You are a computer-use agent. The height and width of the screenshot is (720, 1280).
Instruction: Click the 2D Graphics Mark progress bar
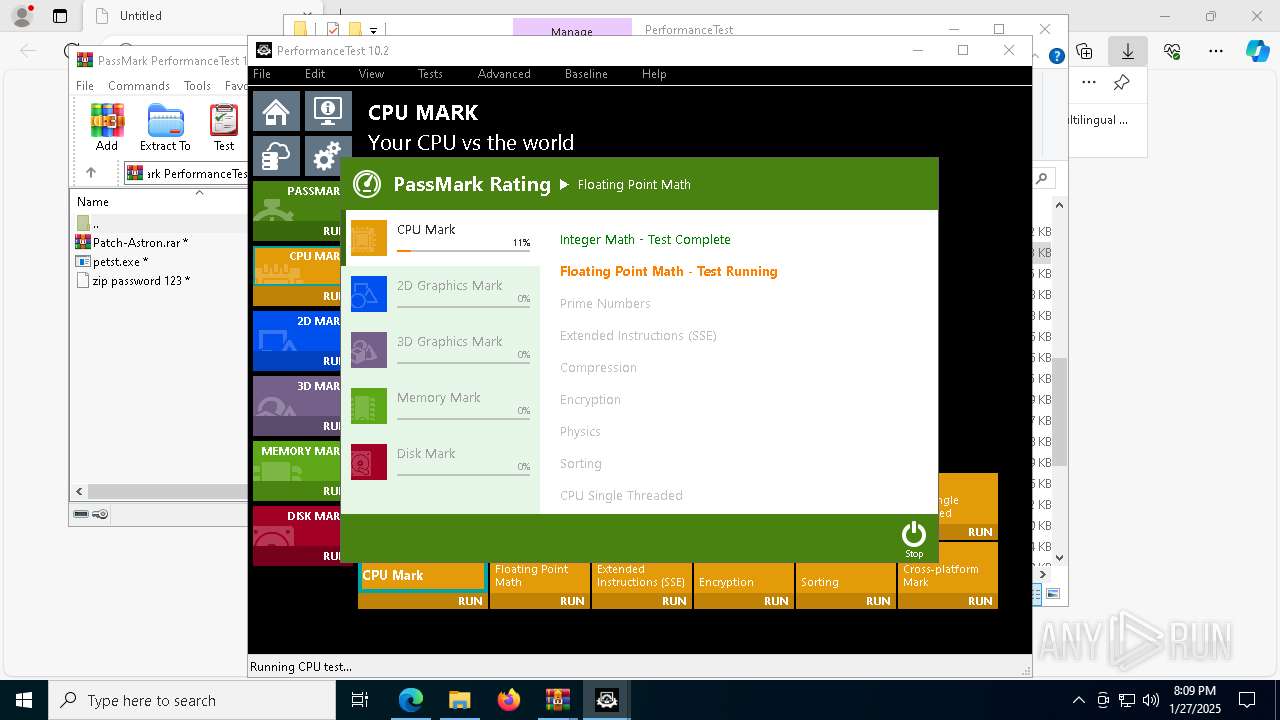click(x=463, y=306)
